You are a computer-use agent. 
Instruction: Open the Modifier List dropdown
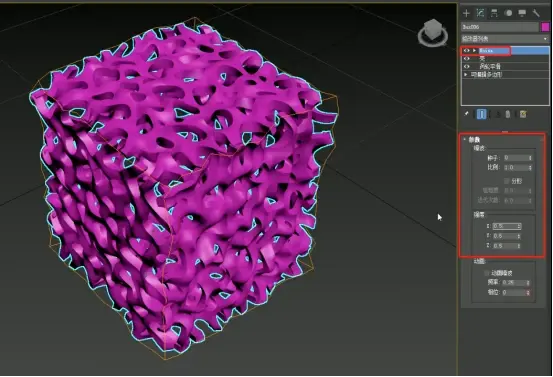[505, 38]
